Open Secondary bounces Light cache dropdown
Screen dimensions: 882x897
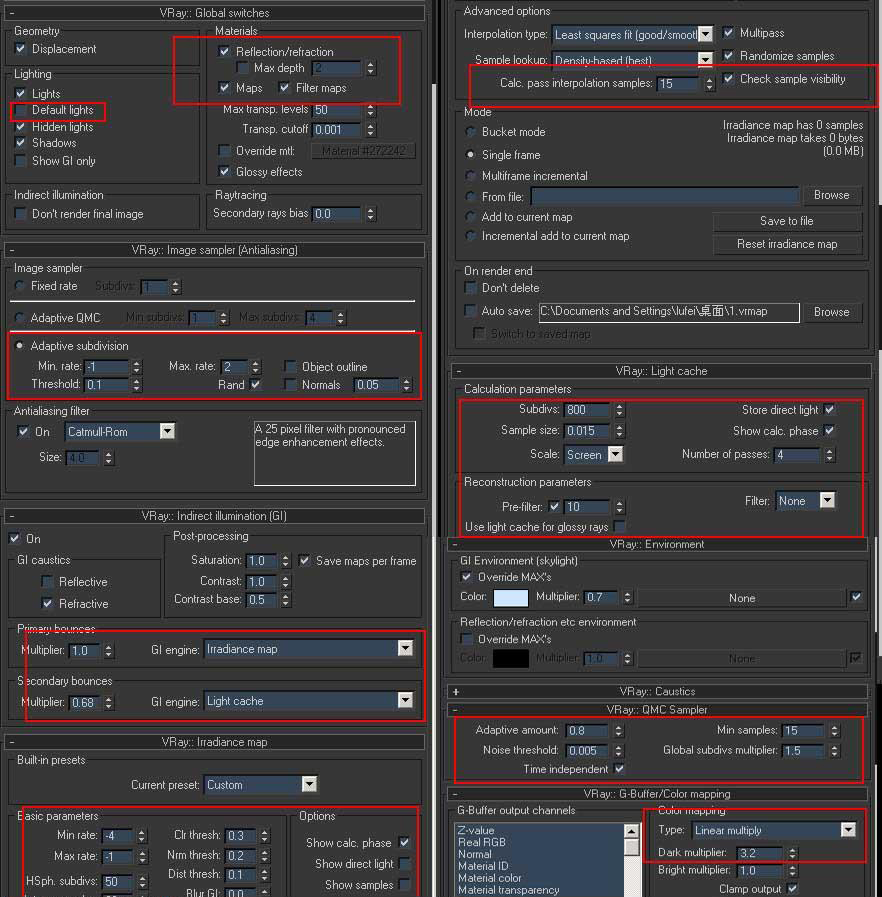click(x=405, y=700)
